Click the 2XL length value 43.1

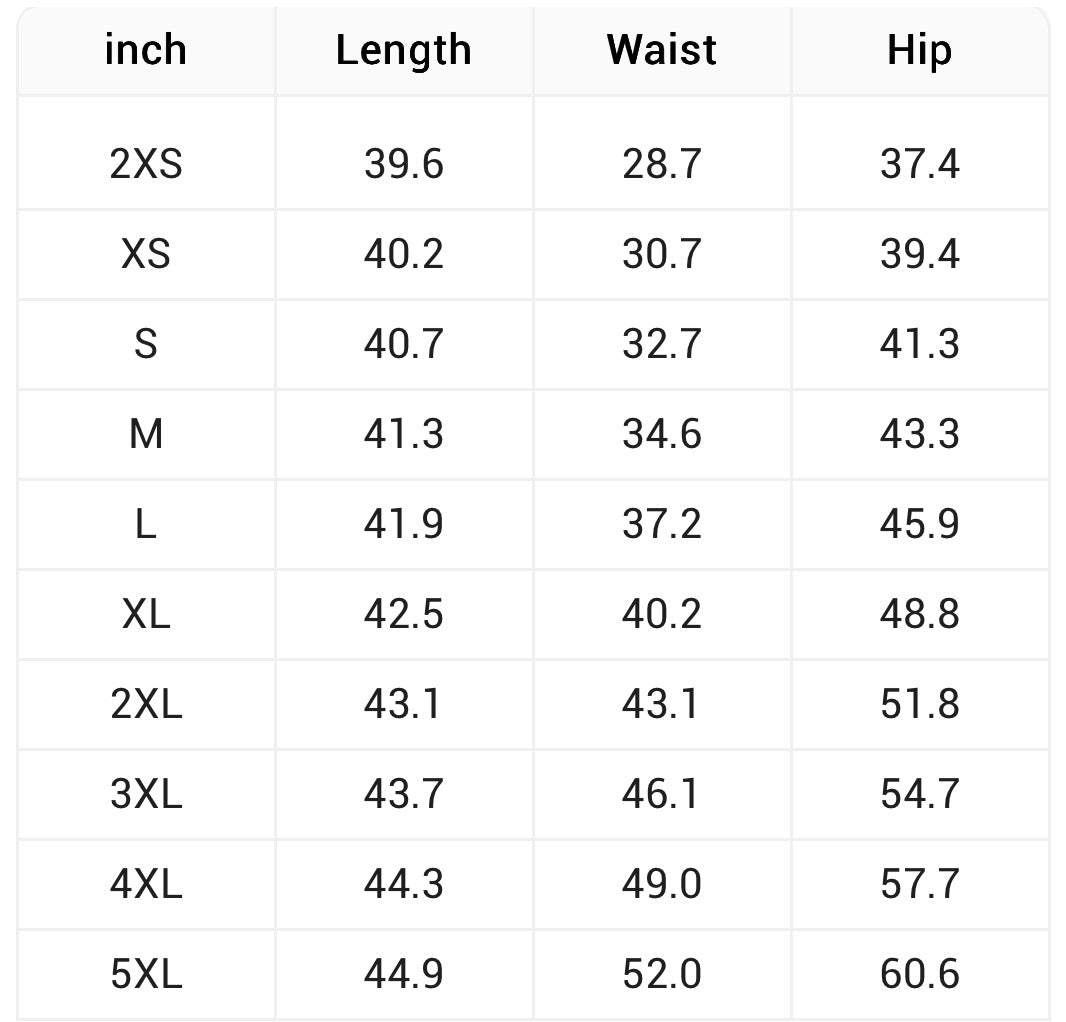point(403,704)
